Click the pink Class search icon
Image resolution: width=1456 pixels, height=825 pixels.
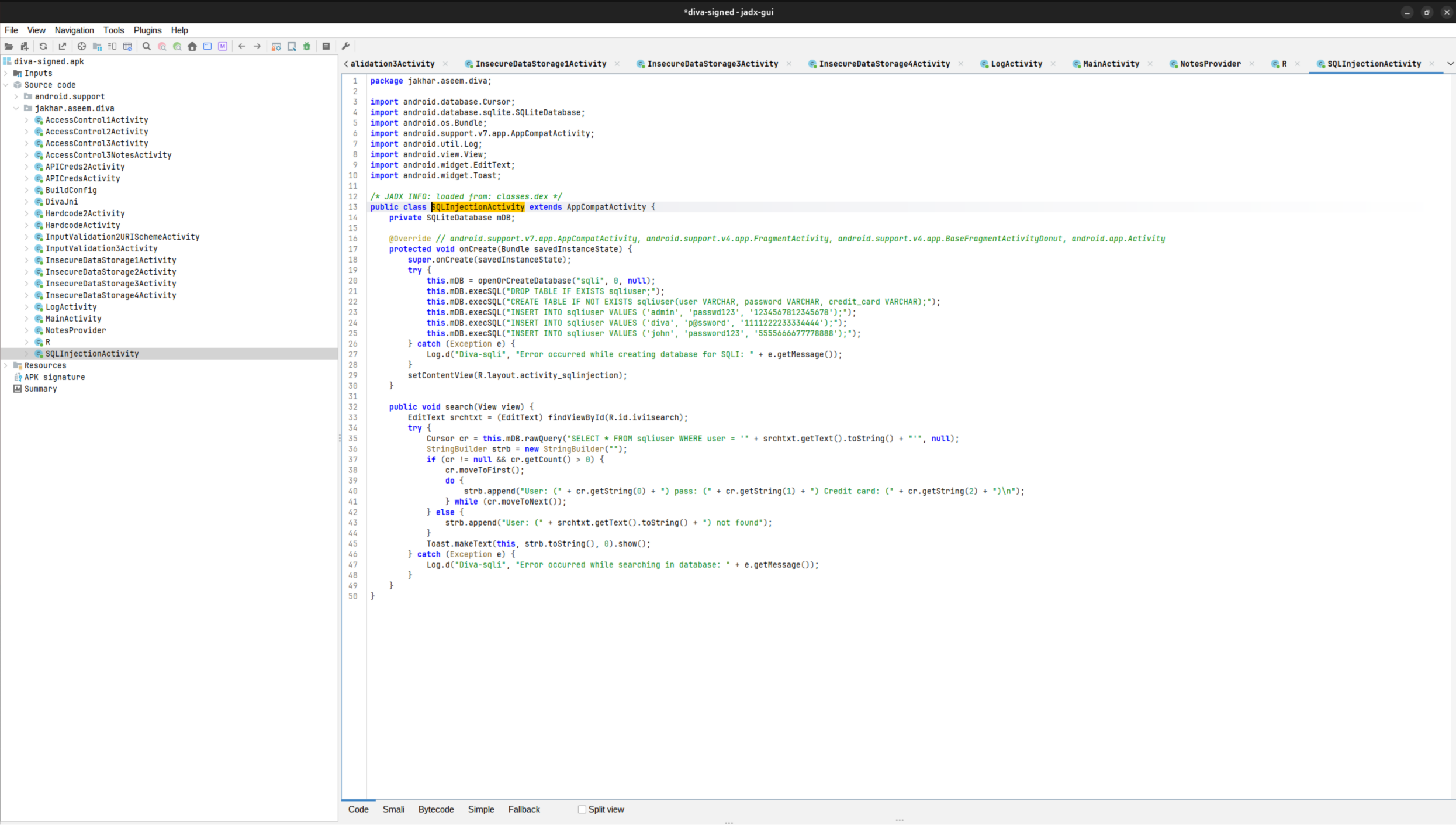[162, 46]
